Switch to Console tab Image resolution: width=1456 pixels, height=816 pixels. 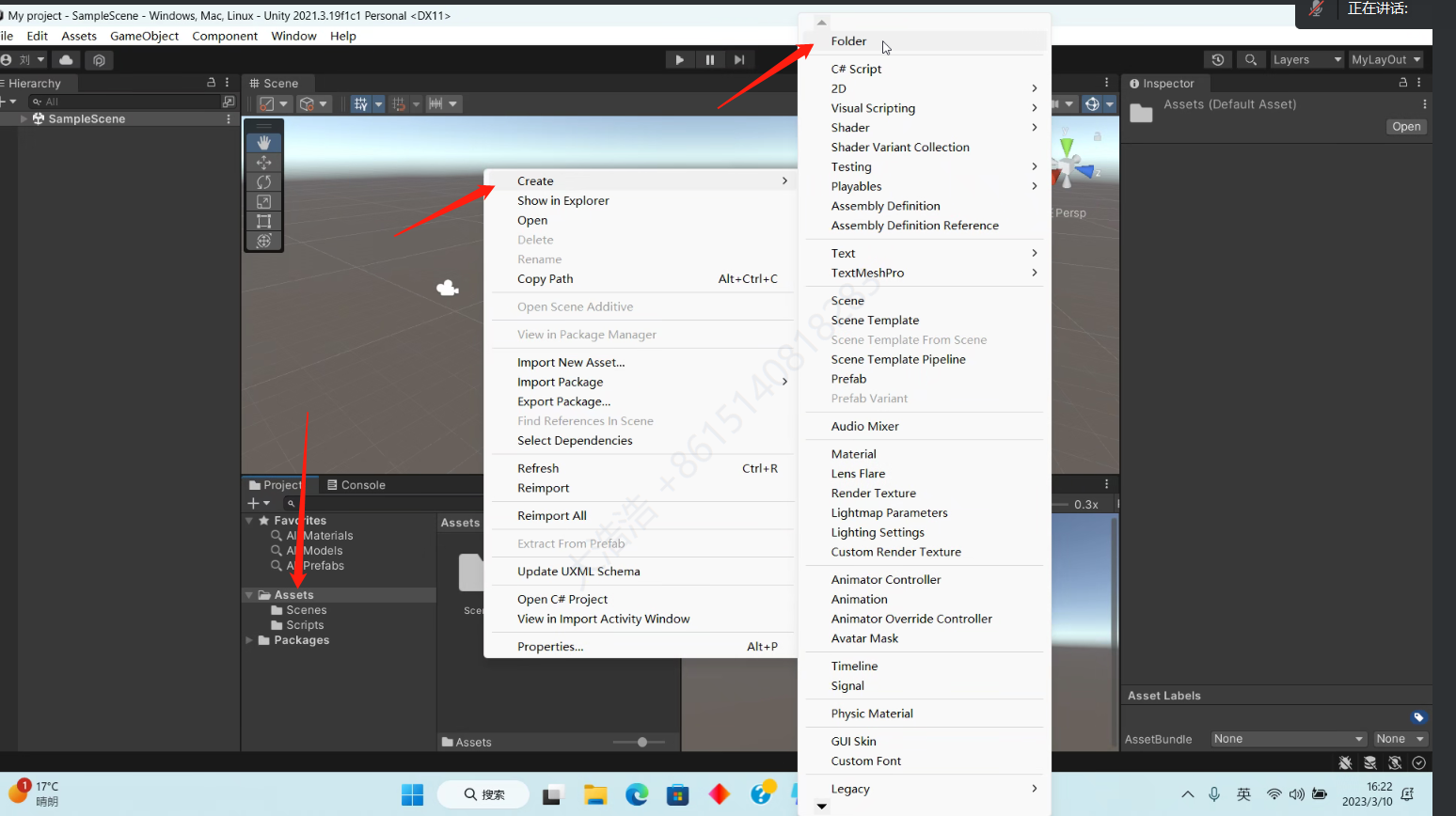click(x=356, y=485)
